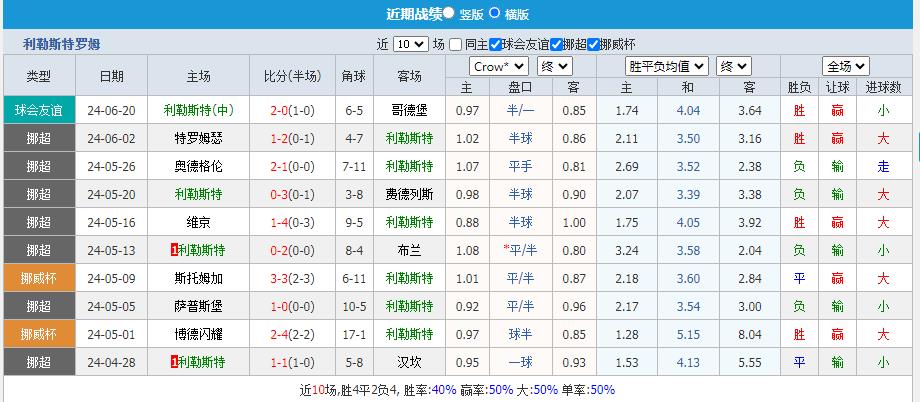The image size is (920, 402).
Task: Enable the 同主 checkbox
Action: pyautogui.click(x=456, y=44)
